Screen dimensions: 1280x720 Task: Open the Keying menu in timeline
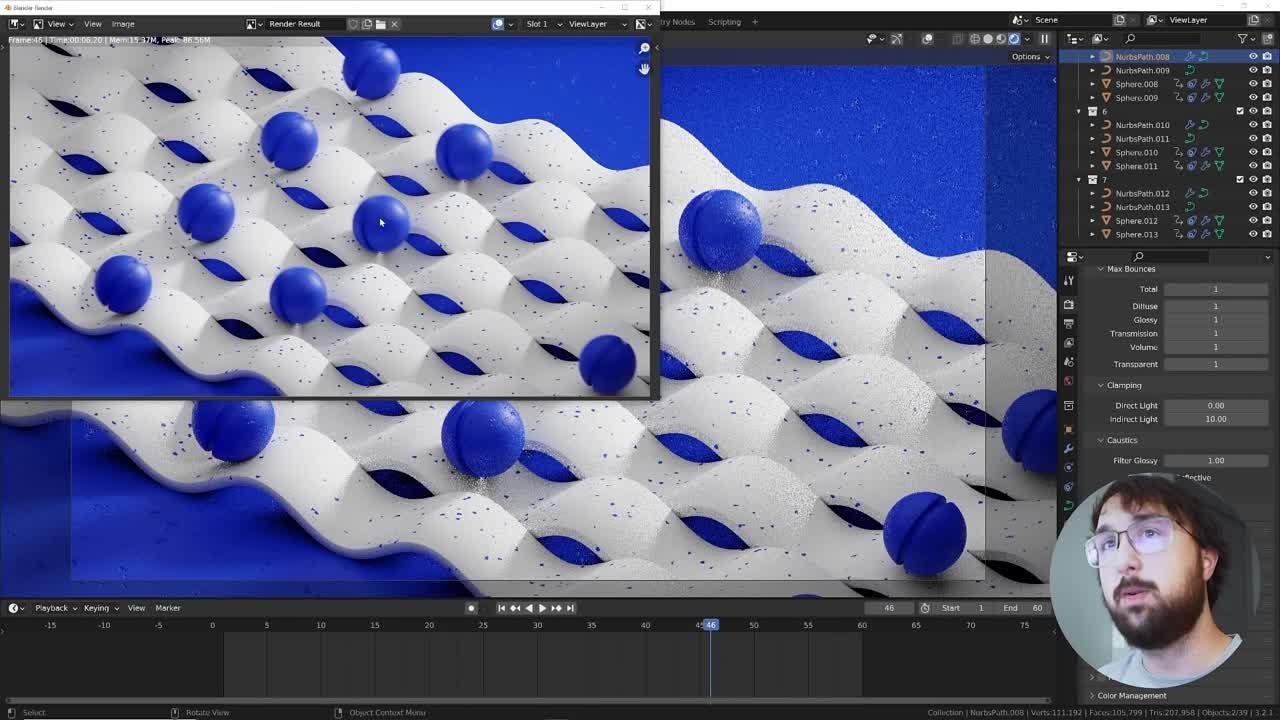101,608
